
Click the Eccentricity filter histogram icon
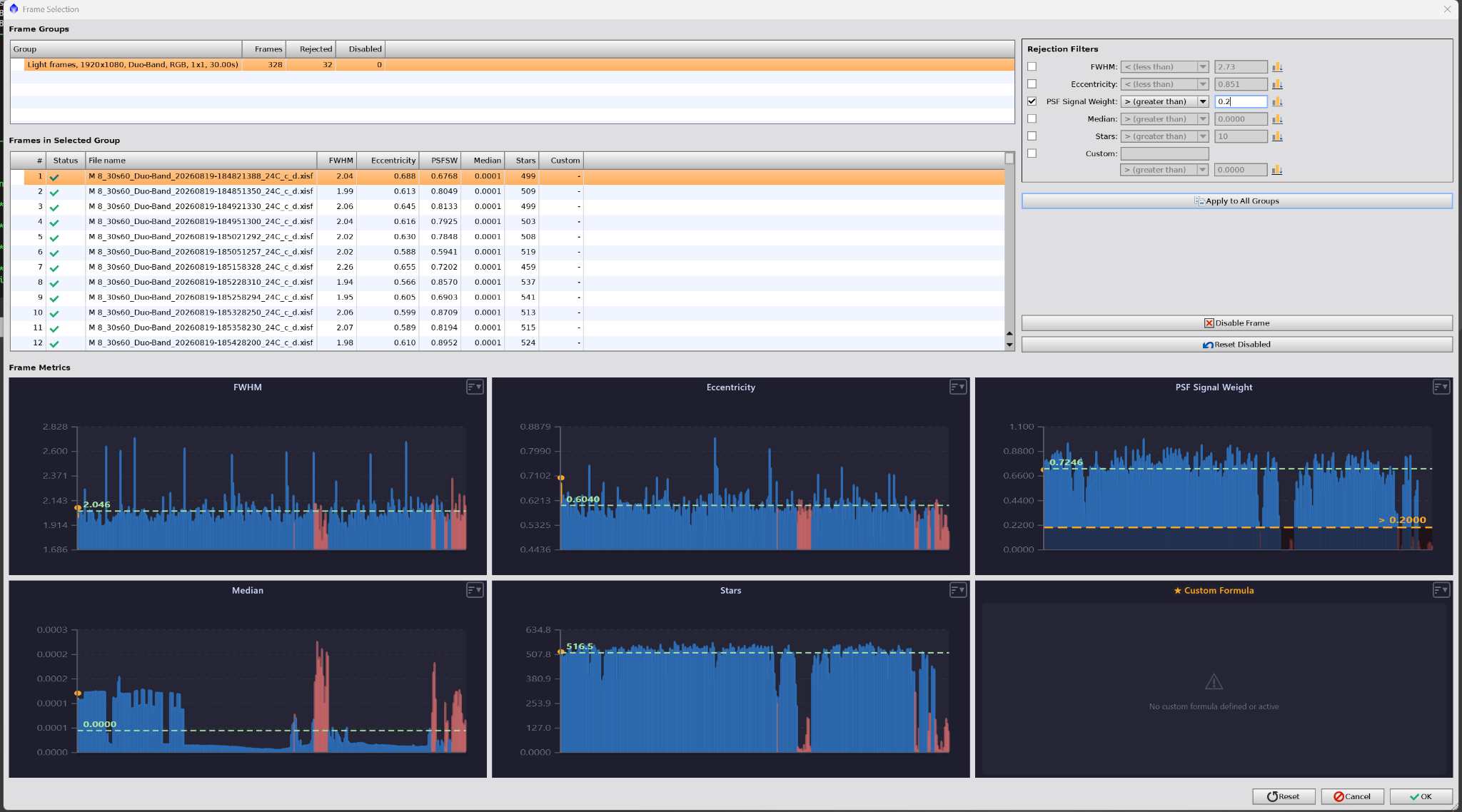click(1277, 84)
